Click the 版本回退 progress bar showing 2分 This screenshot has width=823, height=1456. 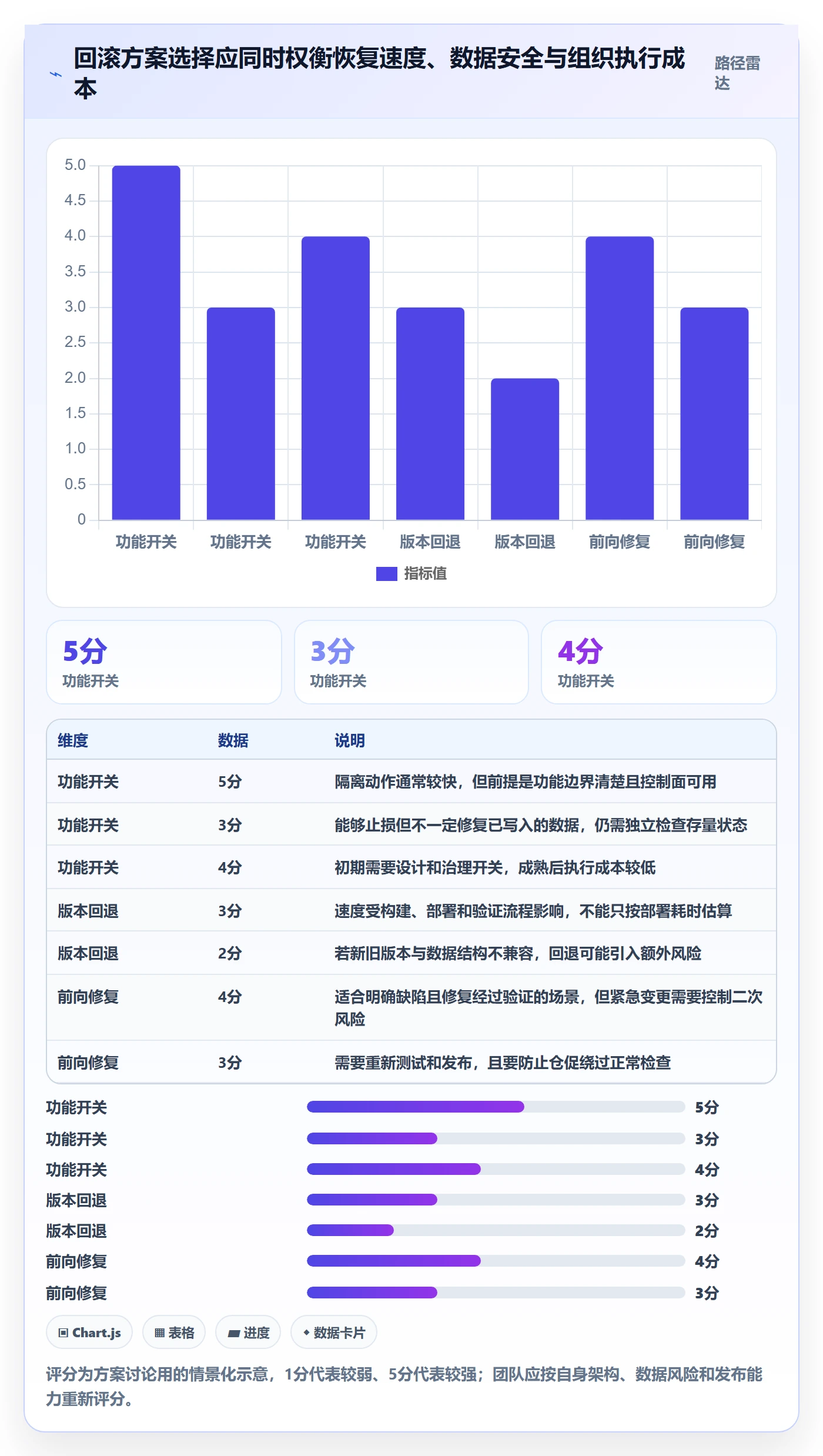pos(496,1230)
